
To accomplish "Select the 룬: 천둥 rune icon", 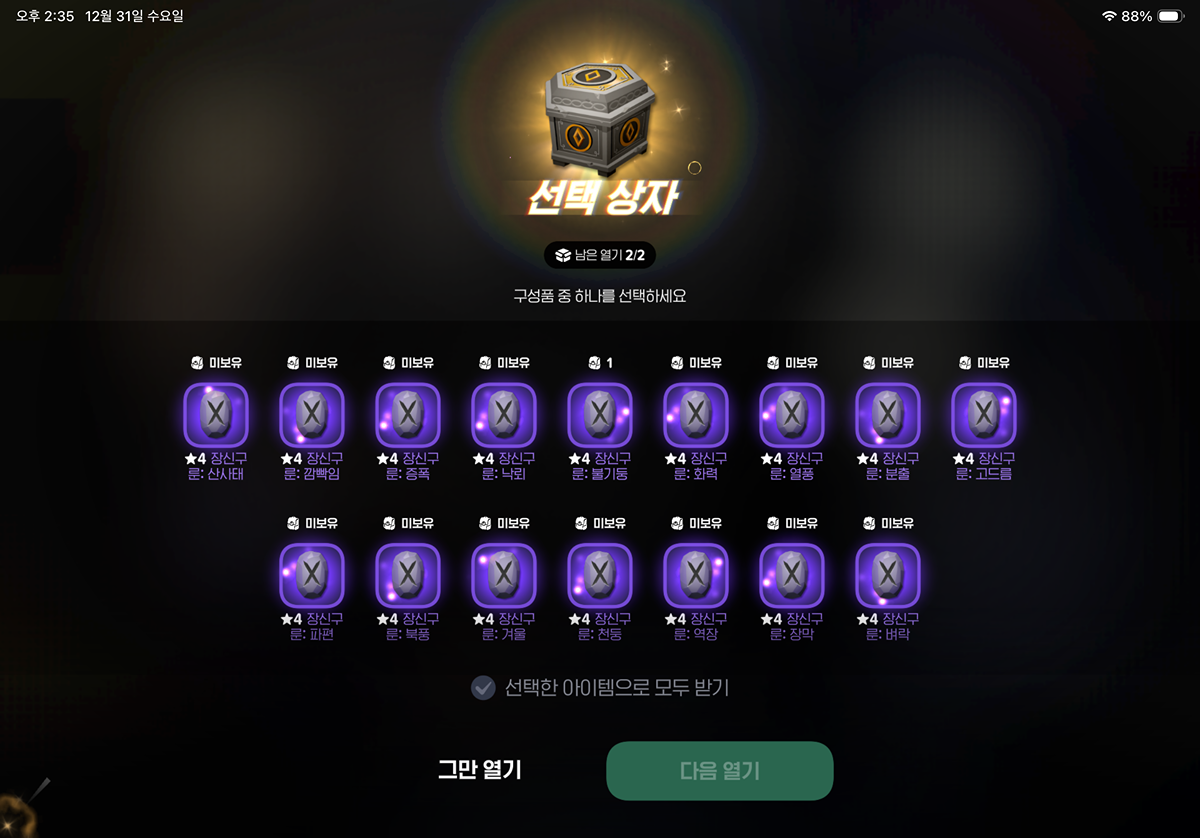I will [x=600, y=575].
